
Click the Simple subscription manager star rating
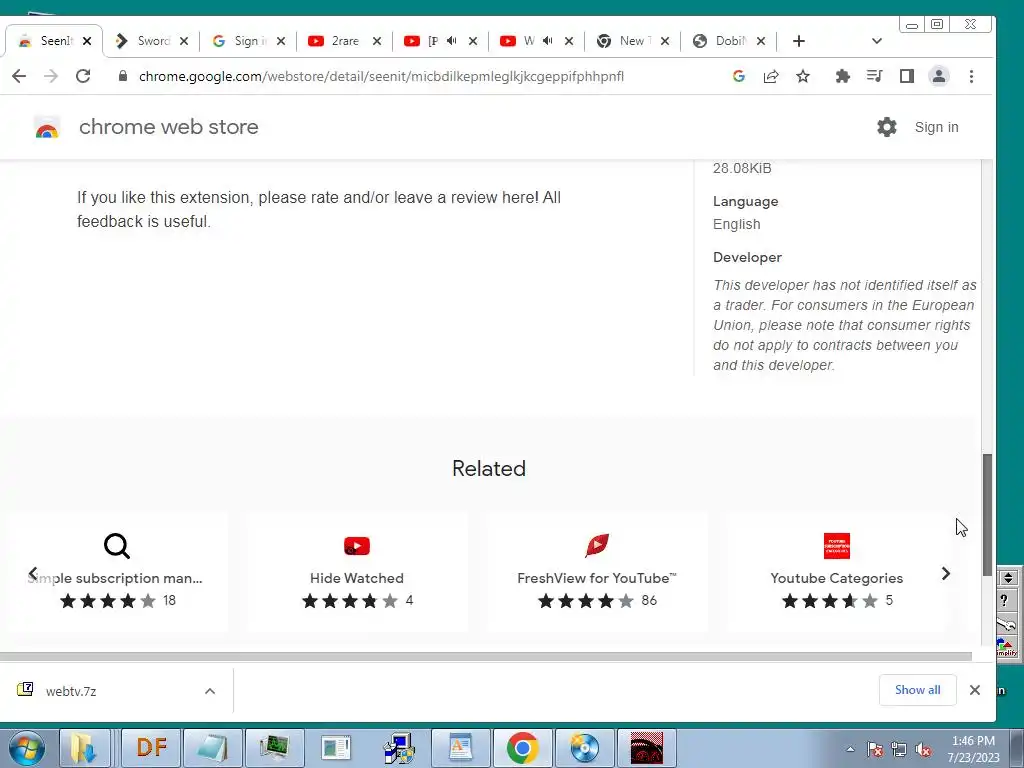[108, 601]
